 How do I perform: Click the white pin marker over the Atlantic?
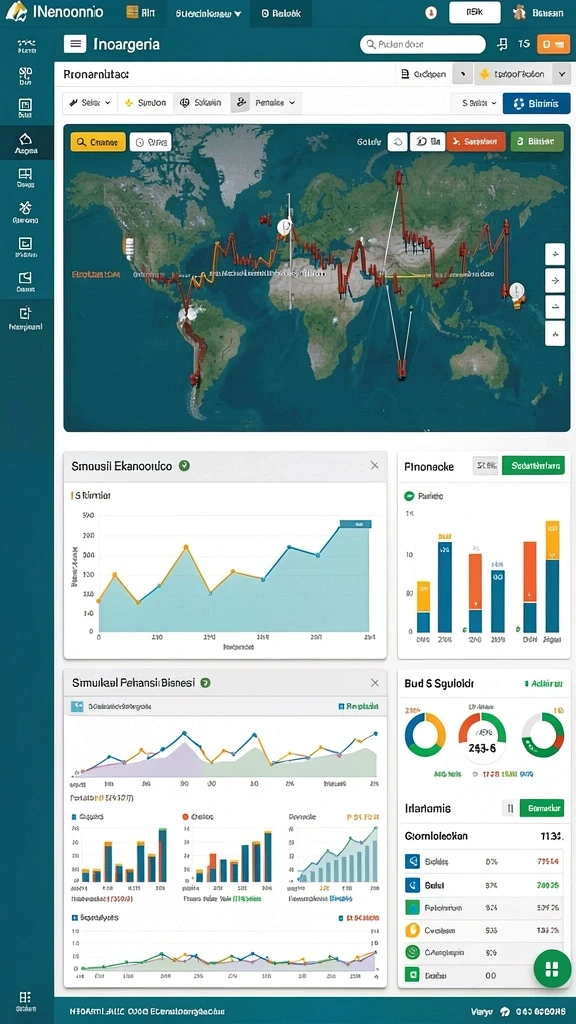tap(284, 227)
